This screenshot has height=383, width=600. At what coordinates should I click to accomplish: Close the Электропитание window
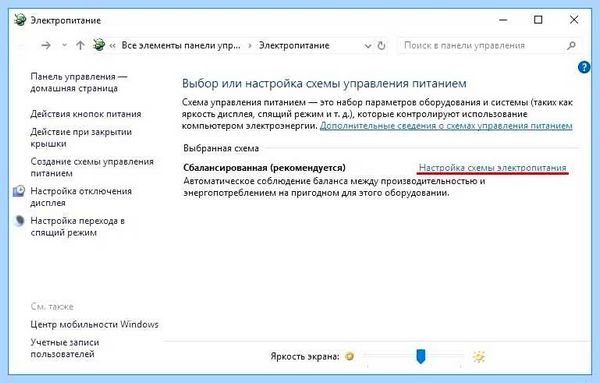pyautogui.click(x=574, y=20)
